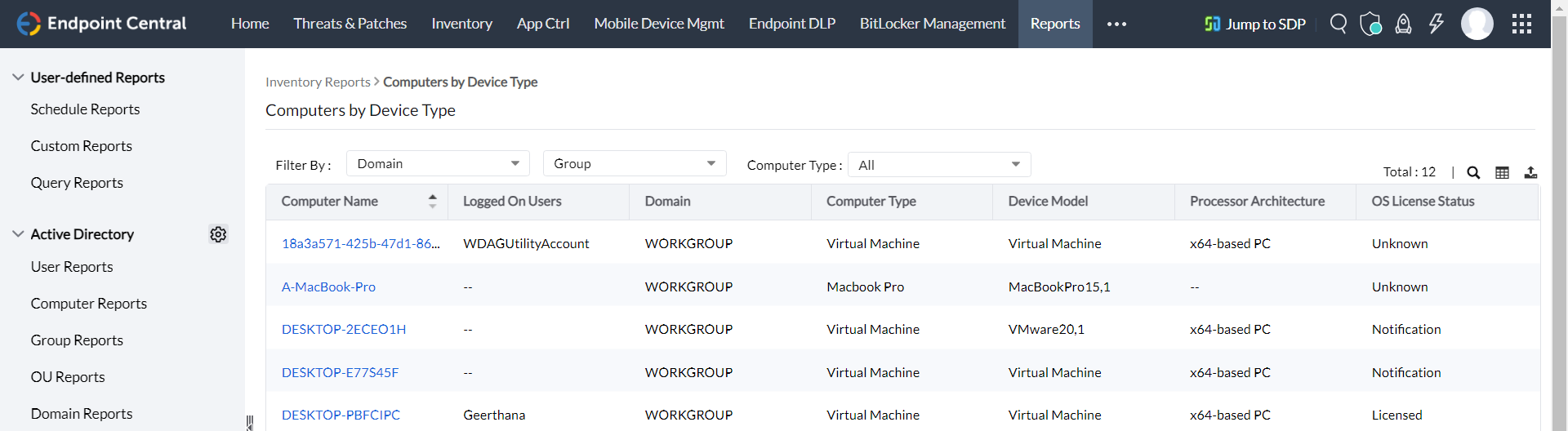Expand the Computer Type dropdown

pos(939,165)
